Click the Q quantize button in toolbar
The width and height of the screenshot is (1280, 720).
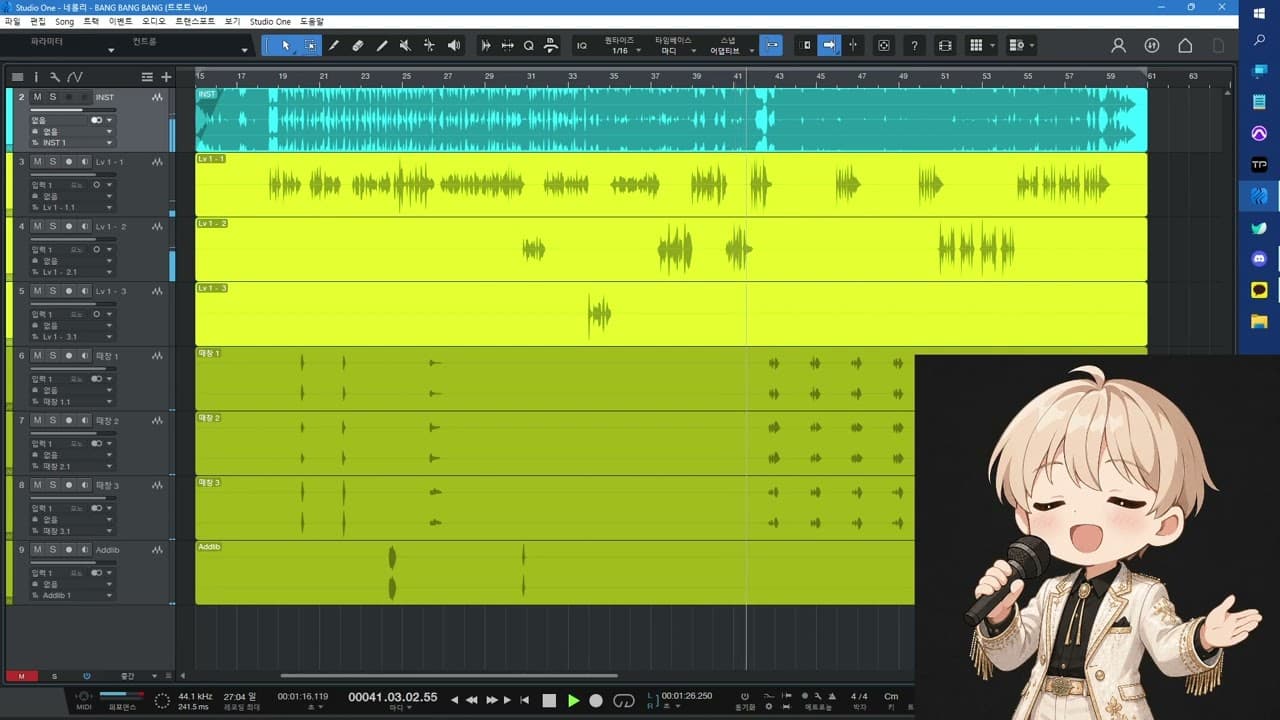529,45
